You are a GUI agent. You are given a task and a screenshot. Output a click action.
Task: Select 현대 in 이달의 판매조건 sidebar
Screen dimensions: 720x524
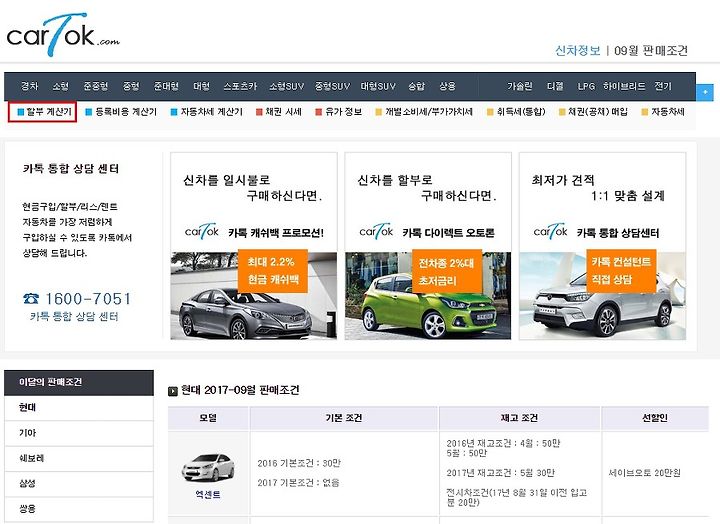(x=79, y=408)
